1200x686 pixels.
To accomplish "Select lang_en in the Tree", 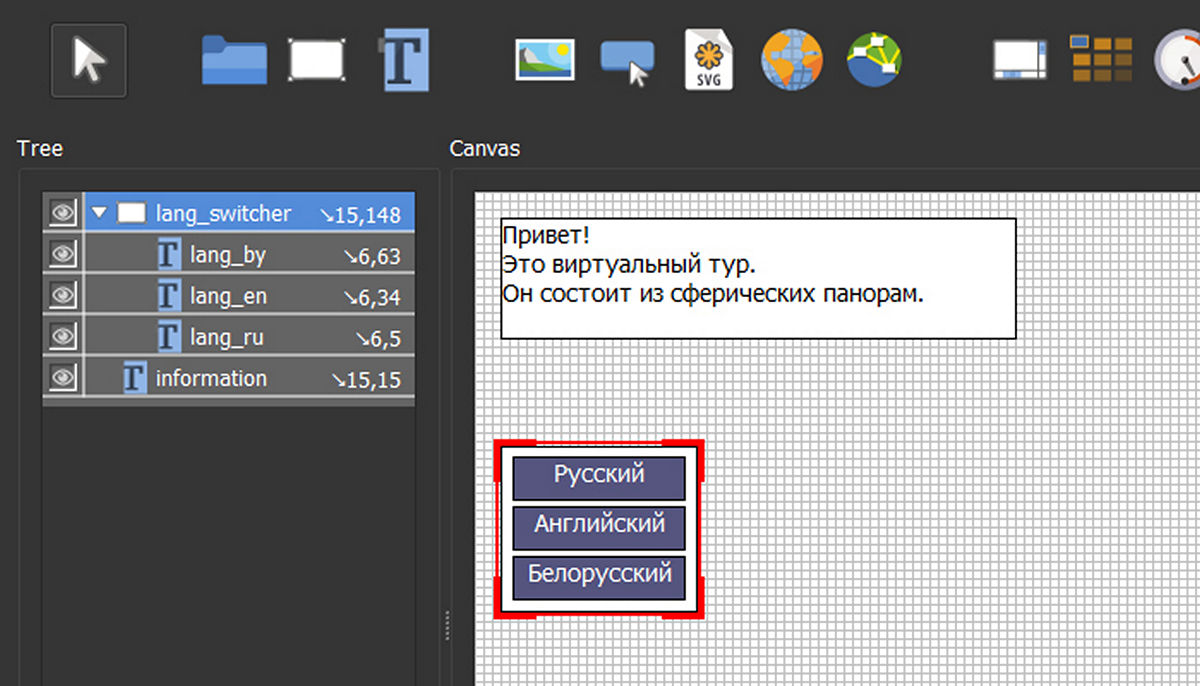I will pos(228,297).
